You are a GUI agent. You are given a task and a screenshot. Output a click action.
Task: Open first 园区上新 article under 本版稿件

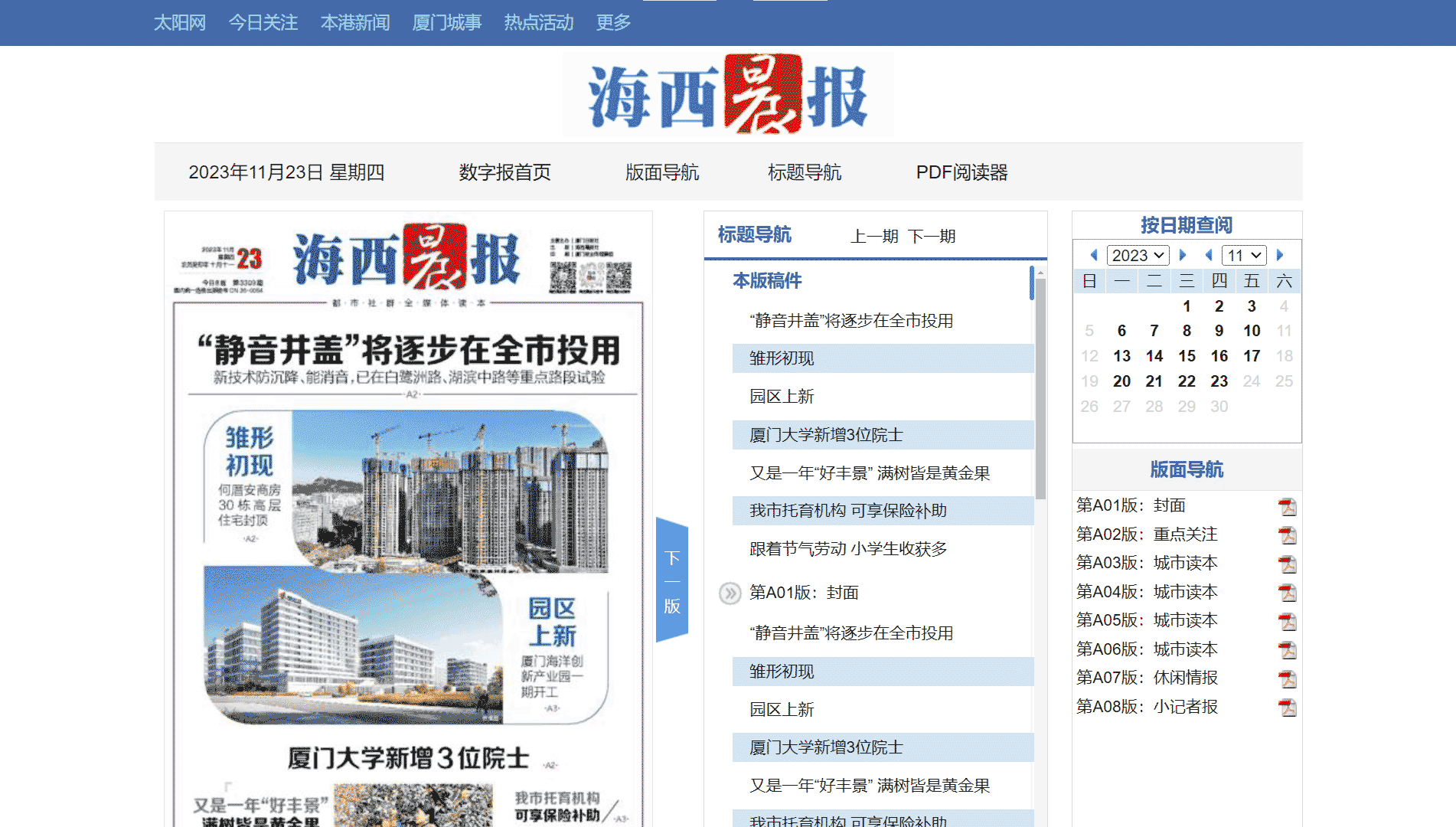click(x=782, y=397)
